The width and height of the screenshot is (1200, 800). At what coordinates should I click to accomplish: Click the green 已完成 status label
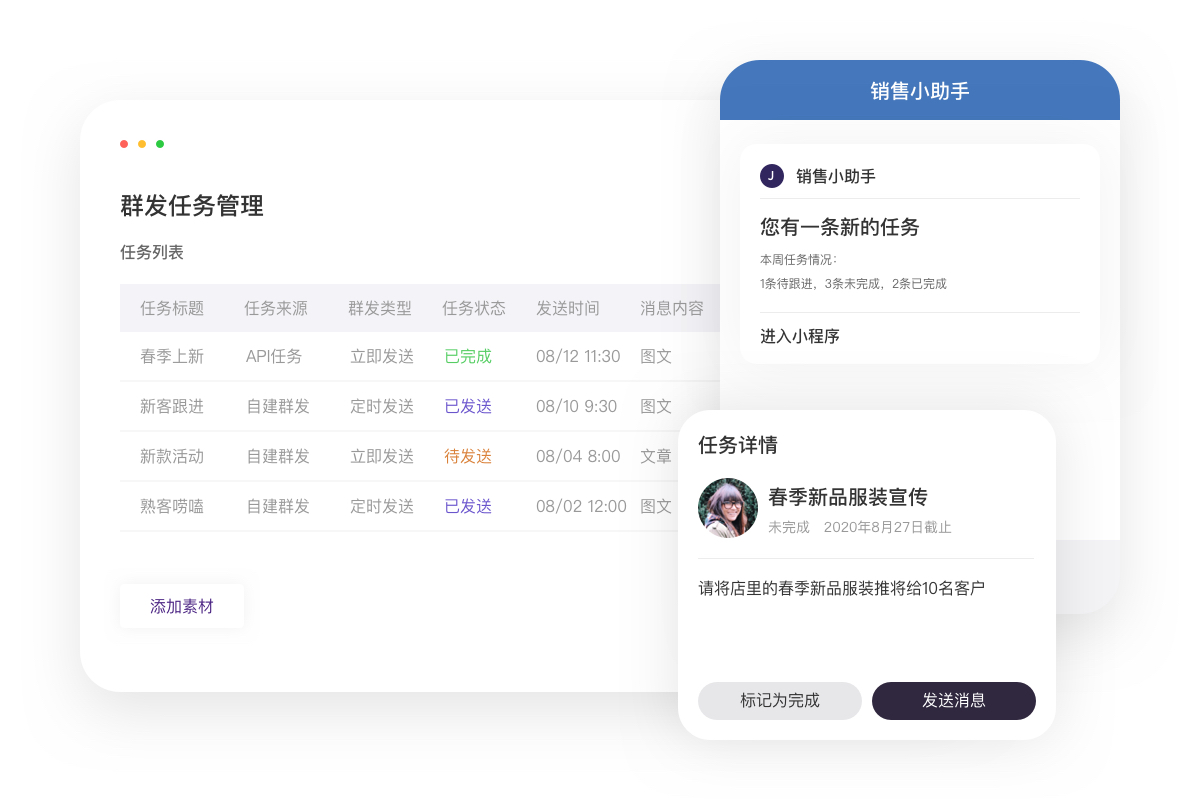[468, 356]
